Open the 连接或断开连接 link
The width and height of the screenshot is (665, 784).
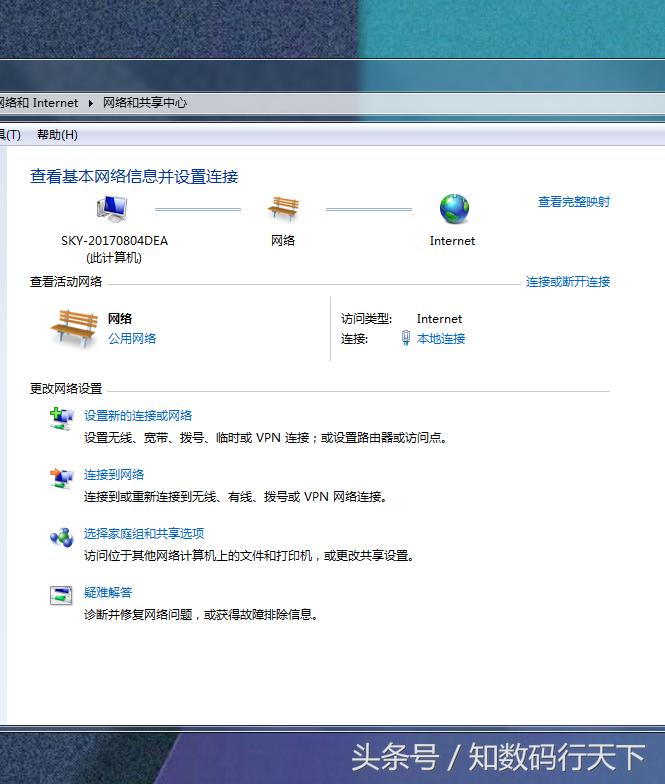pyautogui.click(x=567, y=282)
